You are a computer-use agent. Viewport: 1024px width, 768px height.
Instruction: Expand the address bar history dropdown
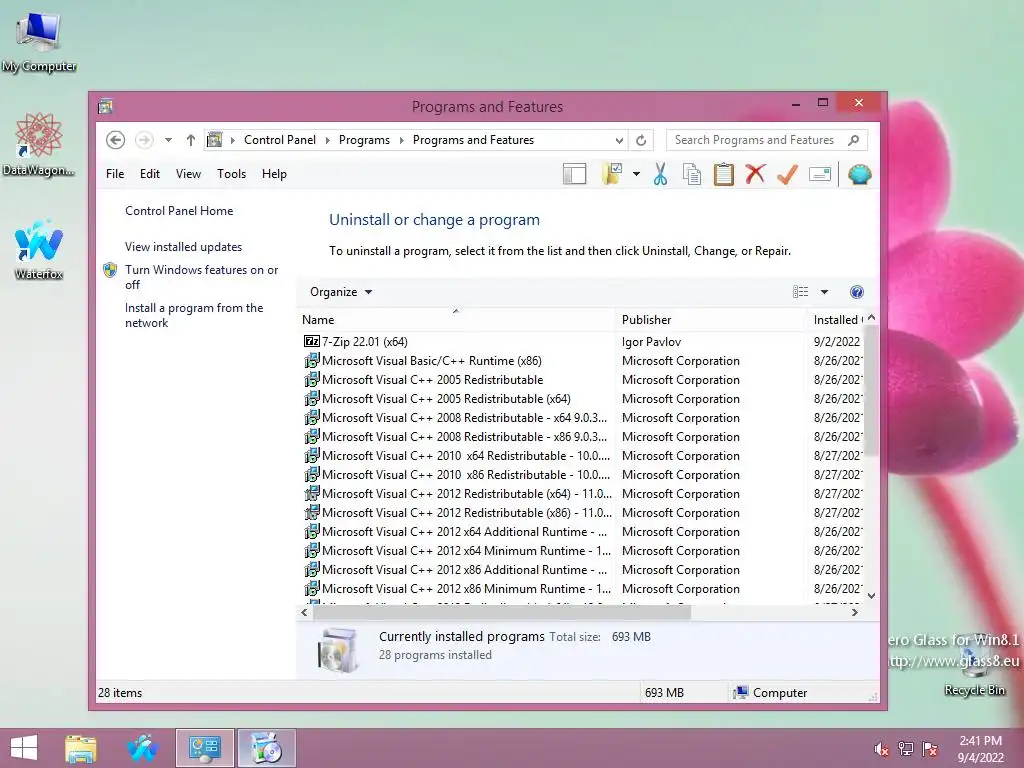tap(619, 140)
